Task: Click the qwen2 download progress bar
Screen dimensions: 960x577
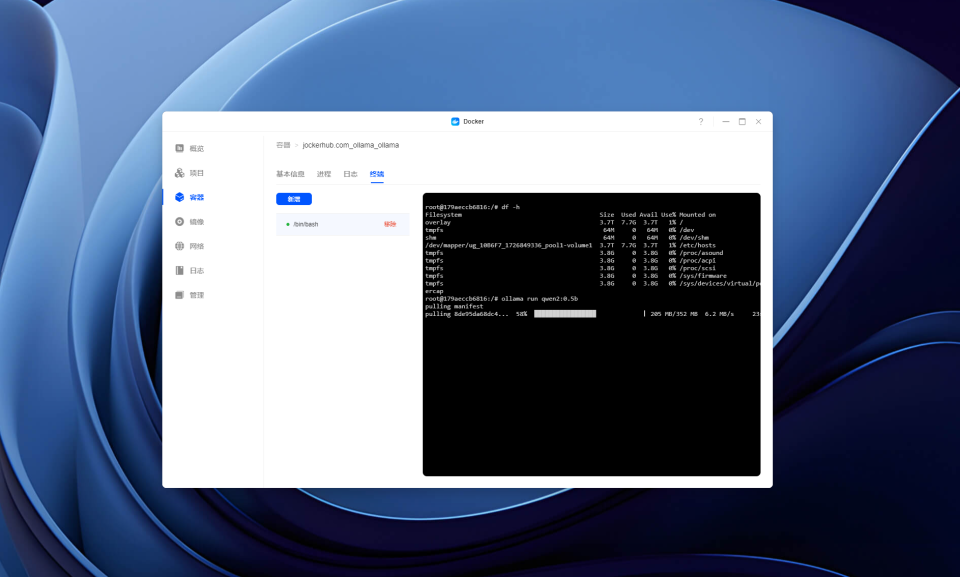Action: pyautogui.click(x=564, y=314)
